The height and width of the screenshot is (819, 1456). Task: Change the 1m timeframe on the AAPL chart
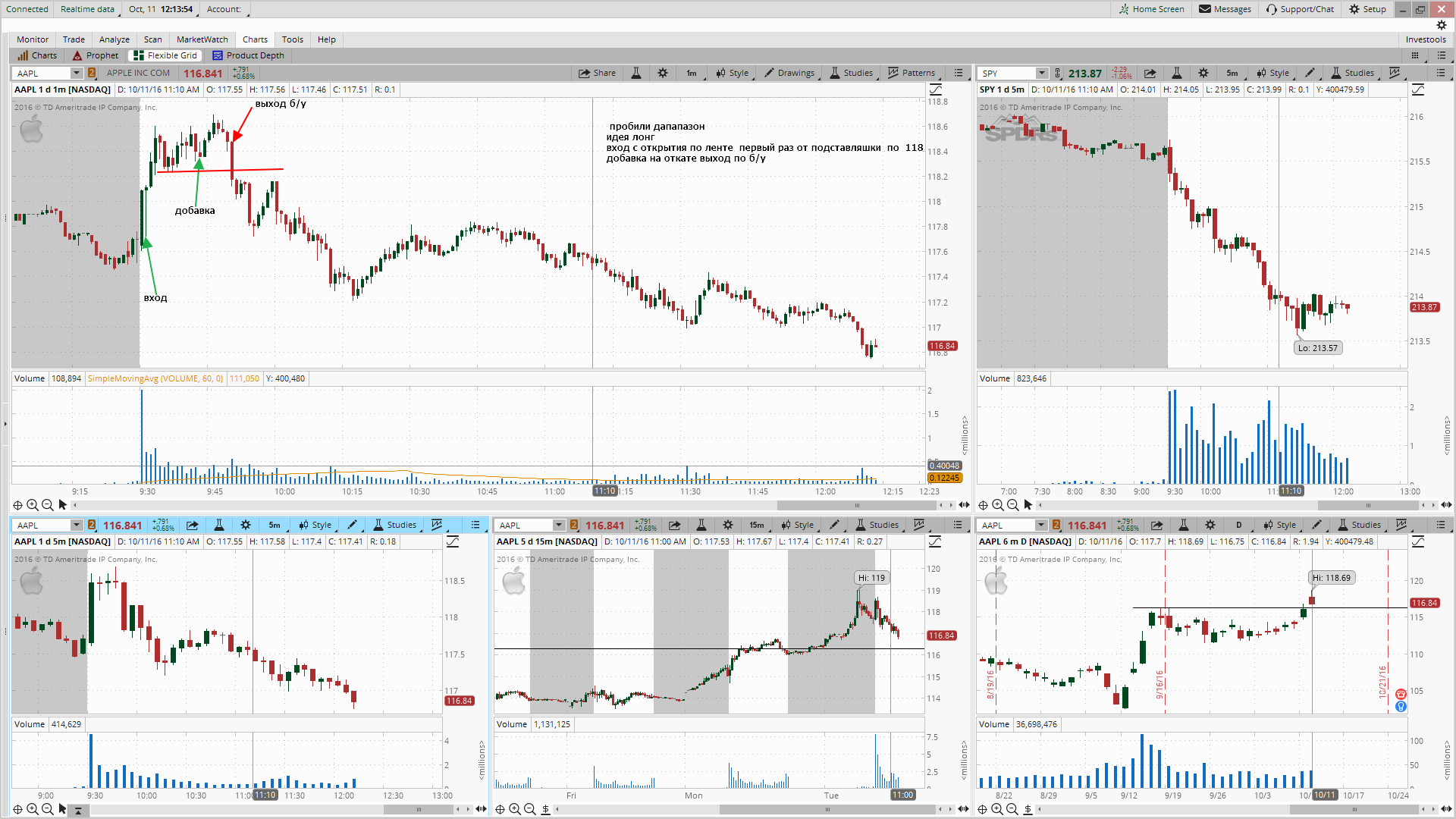point(692,73)
